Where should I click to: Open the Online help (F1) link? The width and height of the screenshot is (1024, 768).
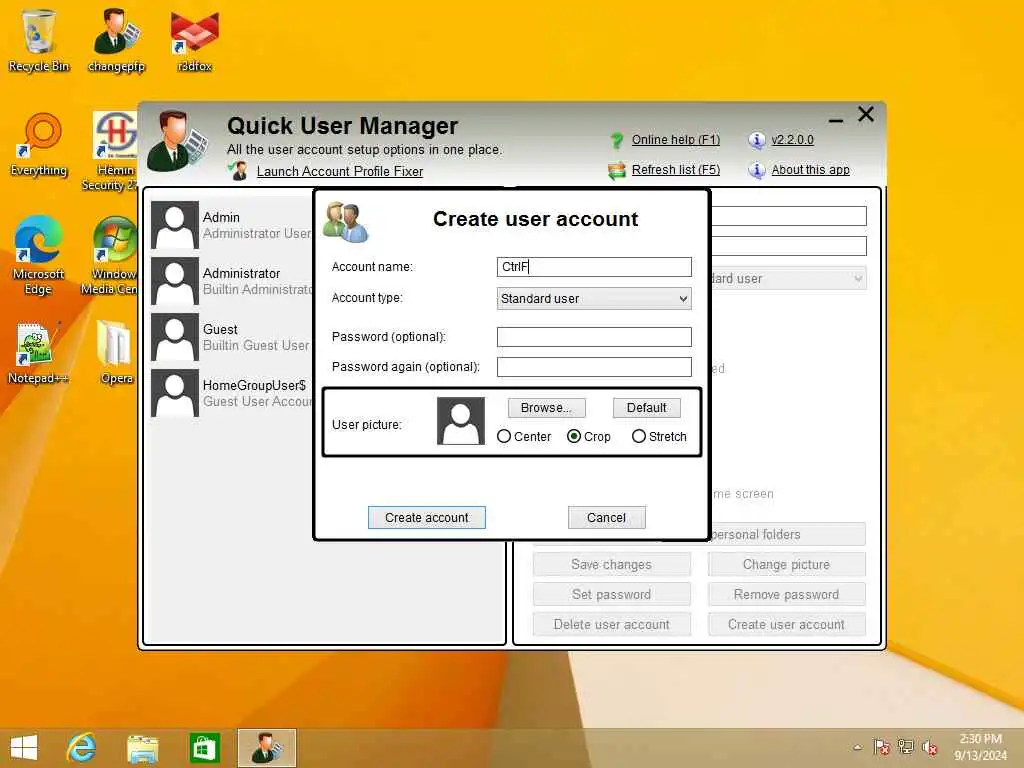[x=675, y=140]
